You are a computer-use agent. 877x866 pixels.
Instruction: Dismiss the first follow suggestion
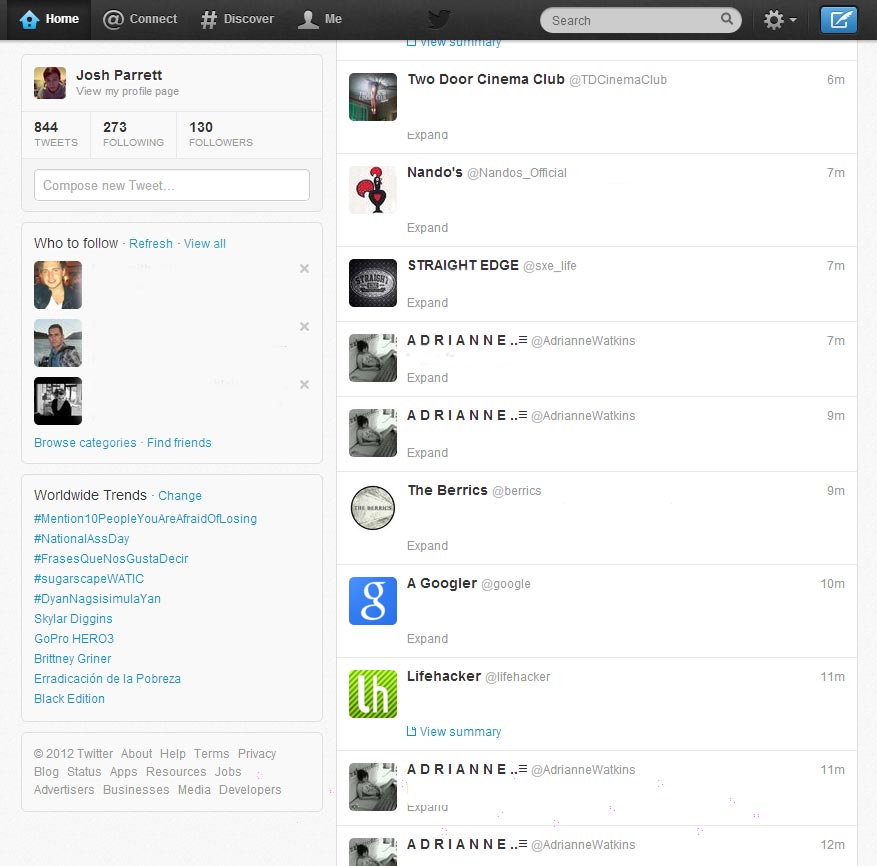(304, 269)
